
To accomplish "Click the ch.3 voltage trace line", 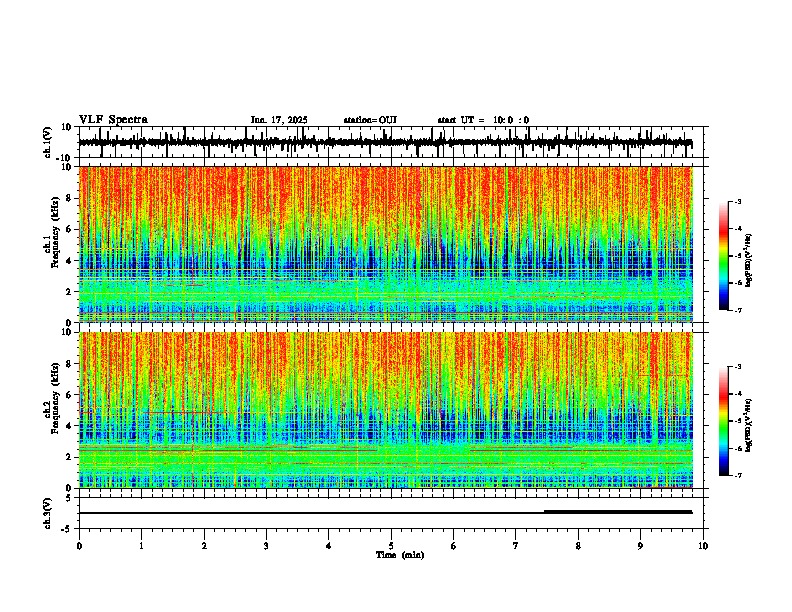I will 386,513.
